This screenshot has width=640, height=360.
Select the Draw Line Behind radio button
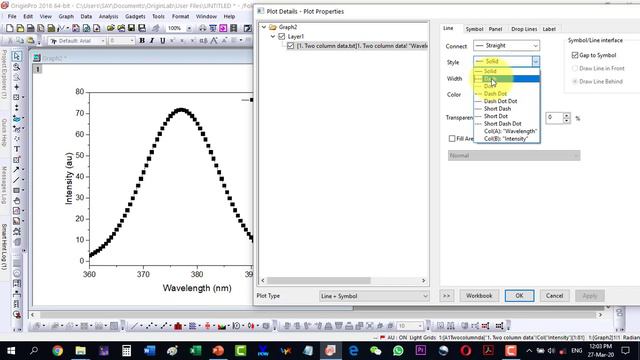(x=575, y=81)
